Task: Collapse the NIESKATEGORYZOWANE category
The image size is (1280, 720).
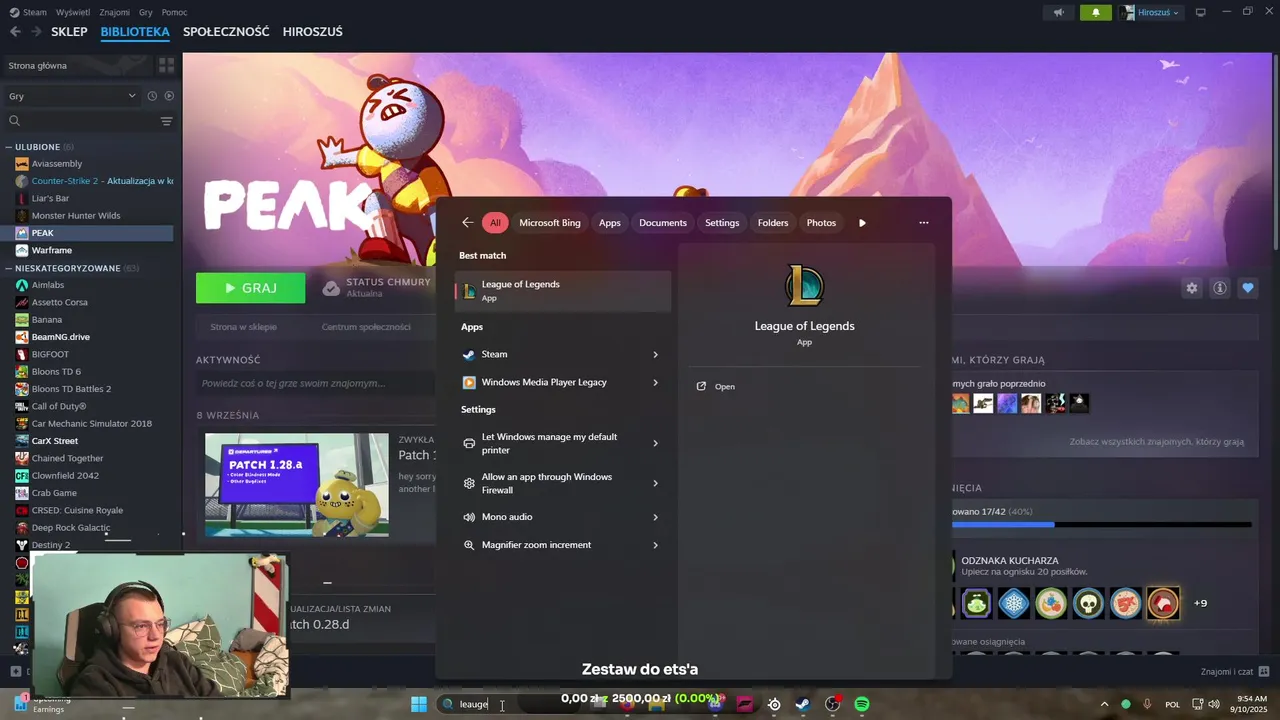Action: (x=9, y=268)
